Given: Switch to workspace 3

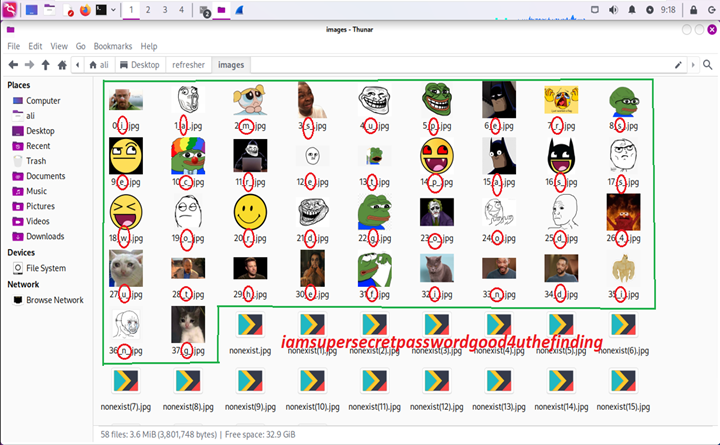Looking at the screenshot, I should [x=165, y=10].
